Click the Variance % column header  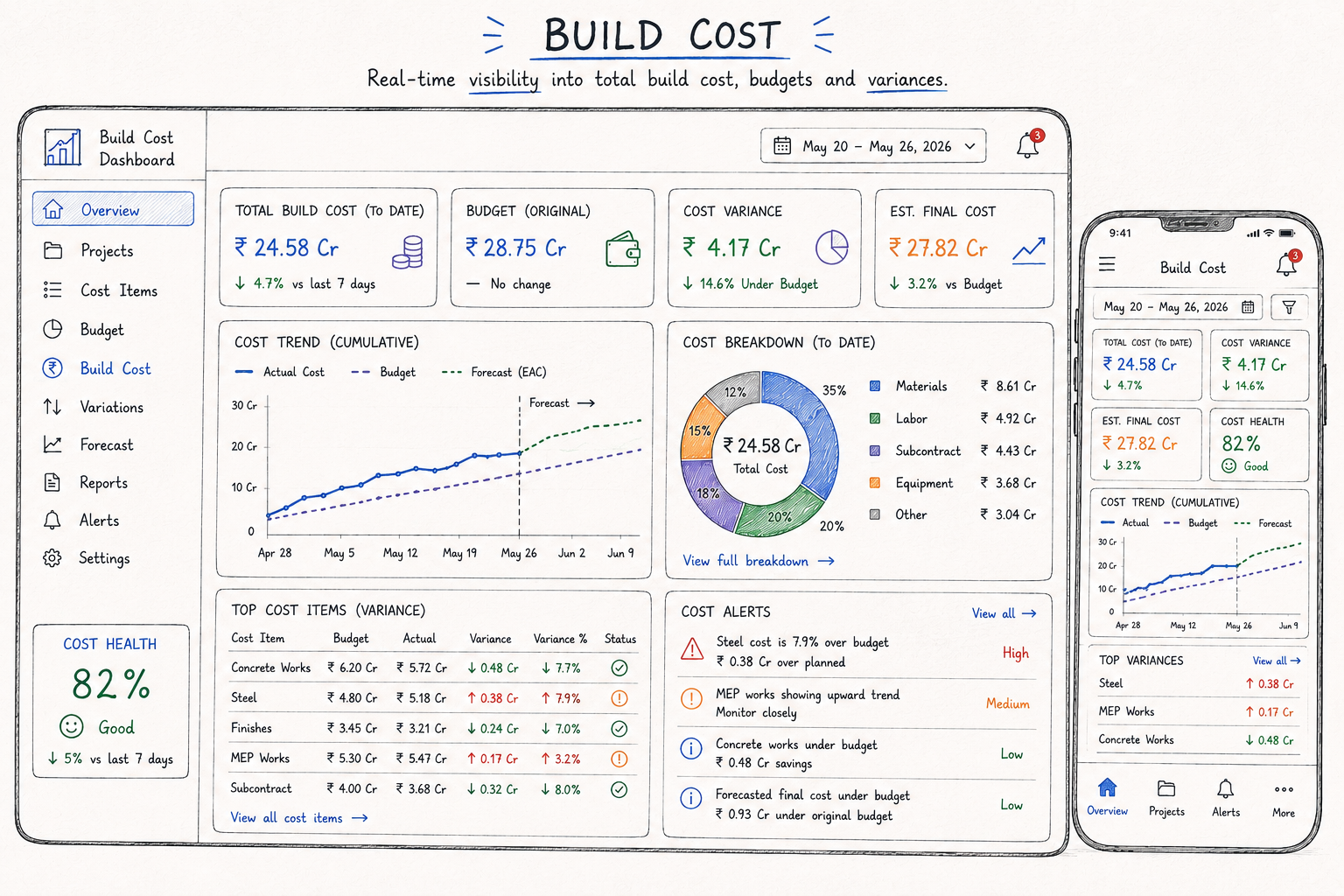pos(560,639)
